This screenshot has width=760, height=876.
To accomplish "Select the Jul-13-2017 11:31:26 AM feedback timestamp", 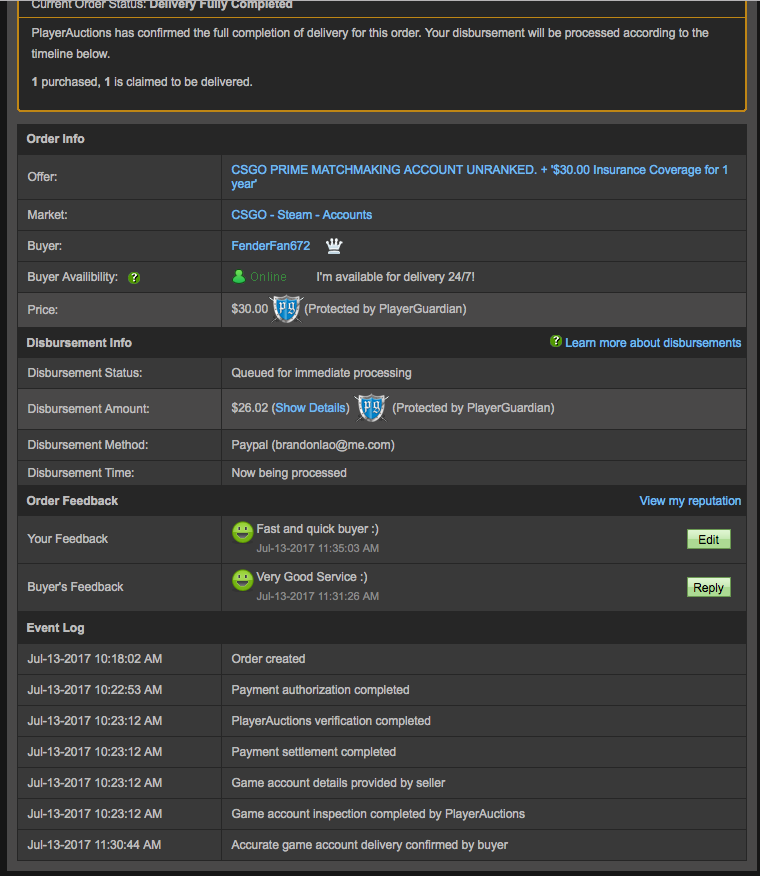I will 317,597.
